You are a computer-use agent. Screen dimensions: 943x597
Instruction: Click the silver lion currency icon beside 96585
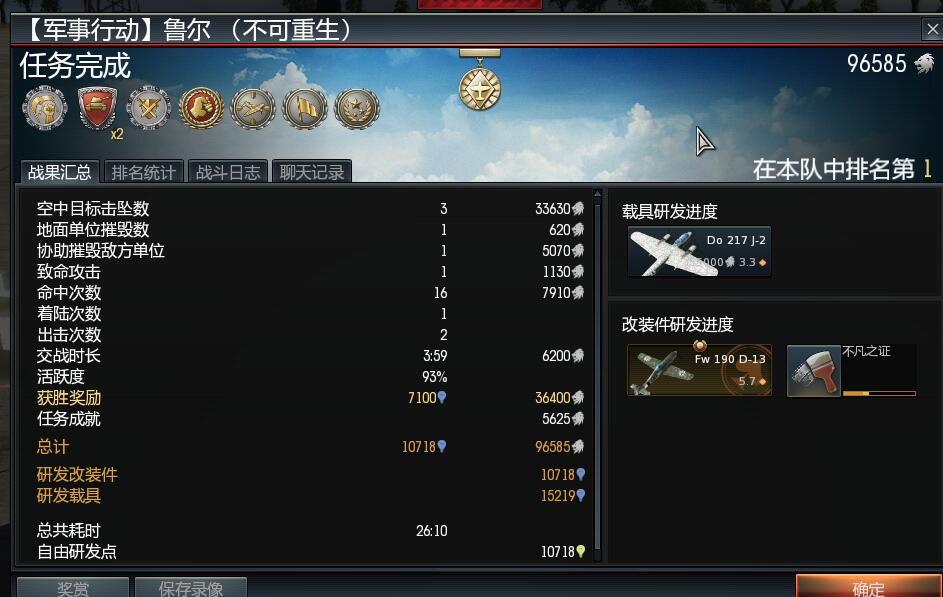924,63
